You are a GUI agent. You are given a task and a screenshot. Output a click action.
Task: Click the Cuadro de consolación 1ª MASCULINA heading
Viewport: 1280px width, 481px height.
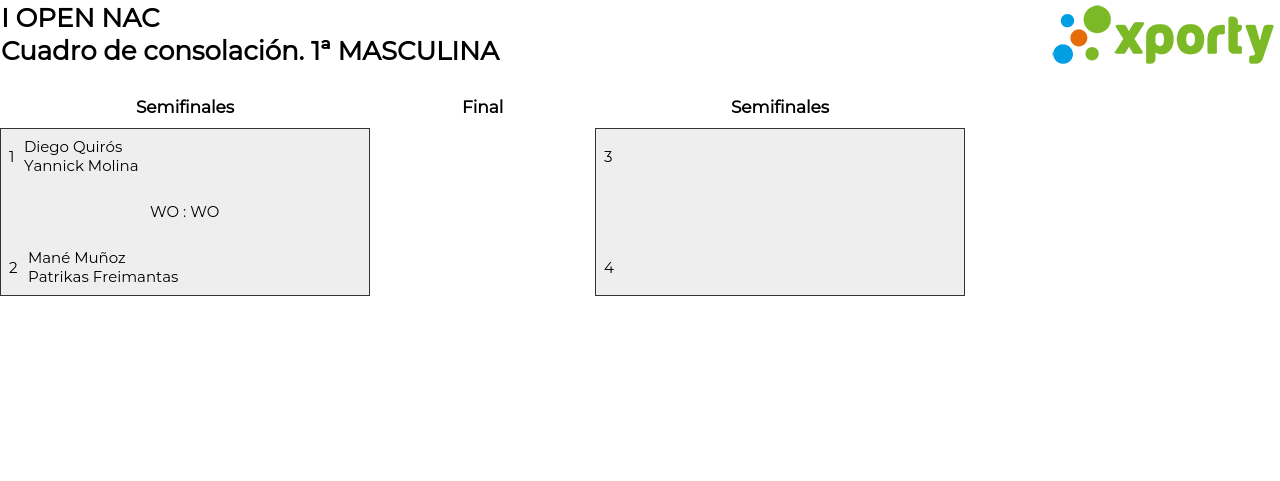click(250, 51)
